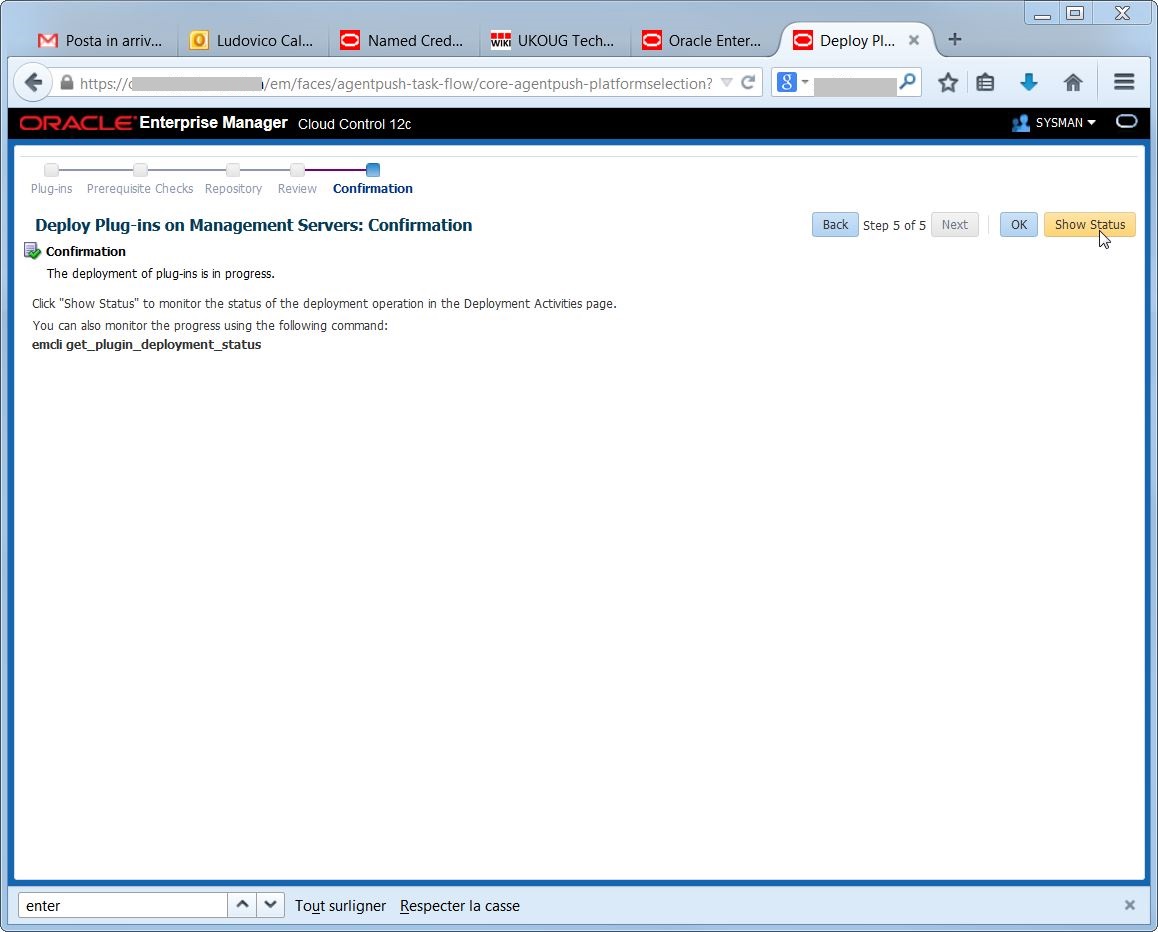The width and height of the screenshot is (1158, 932).
Task: Reload the page with refresh icon
Action: point(748,83)
